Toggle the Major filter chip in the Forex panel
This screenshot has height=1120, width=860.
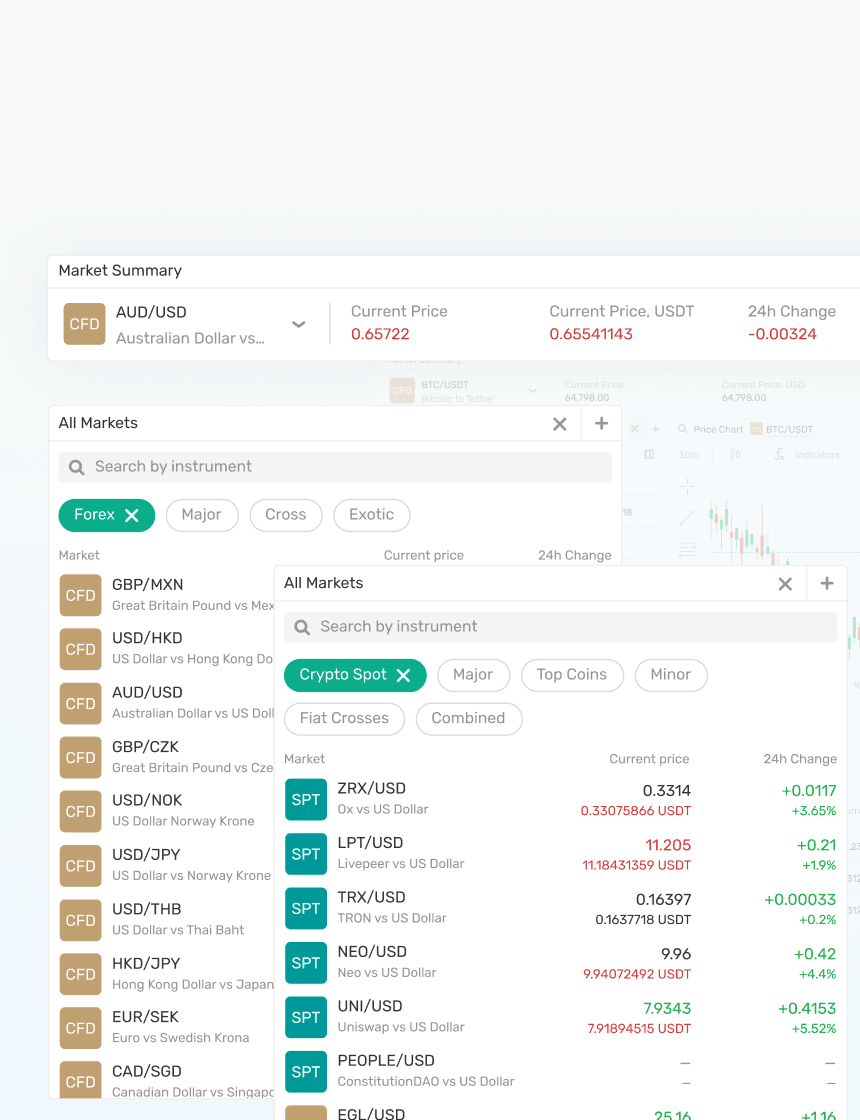tap(201, 515)
